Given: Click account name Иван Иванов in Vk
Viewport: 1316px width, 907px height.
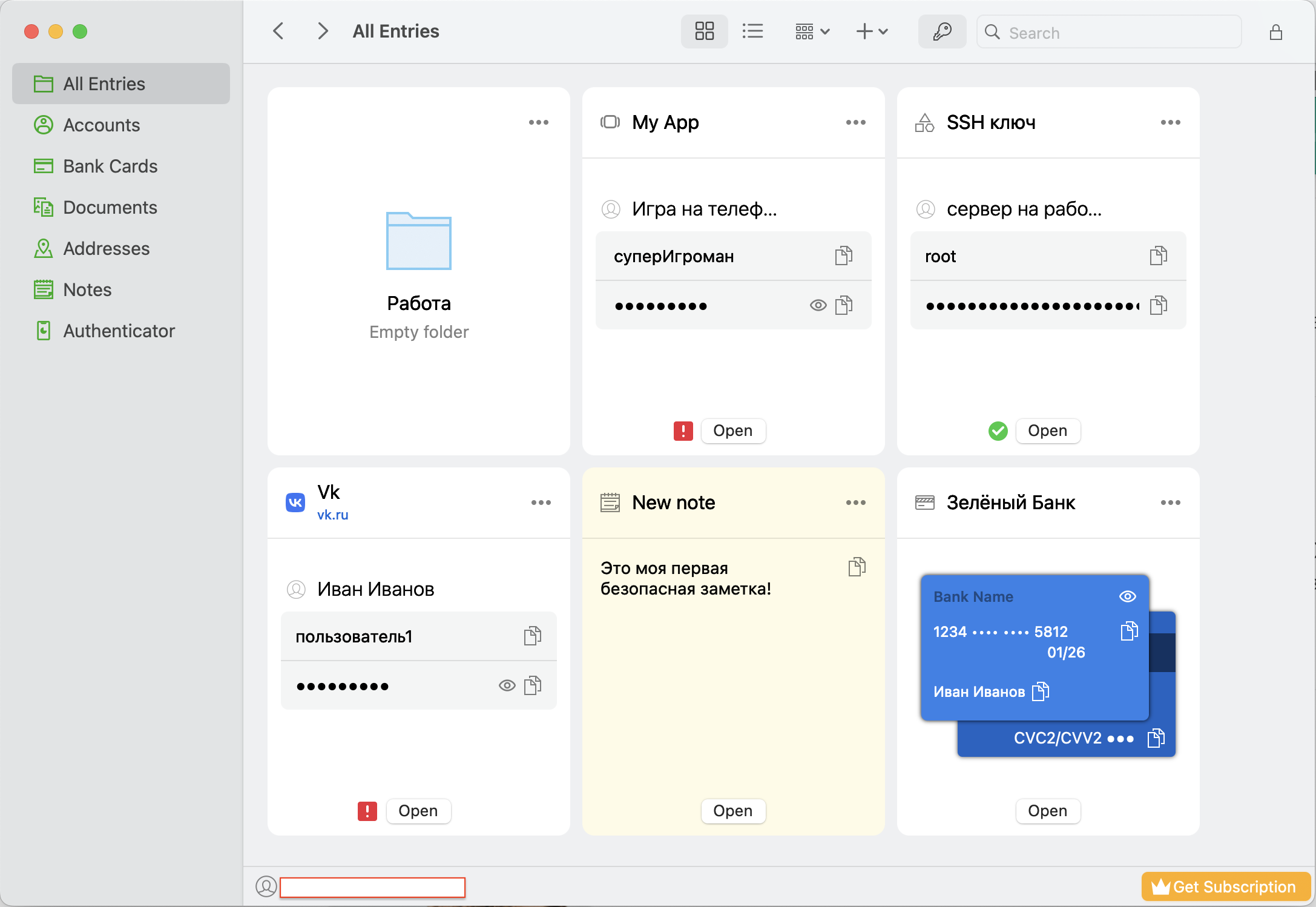Looking at the screenshot, I should (x=376, y=589).
